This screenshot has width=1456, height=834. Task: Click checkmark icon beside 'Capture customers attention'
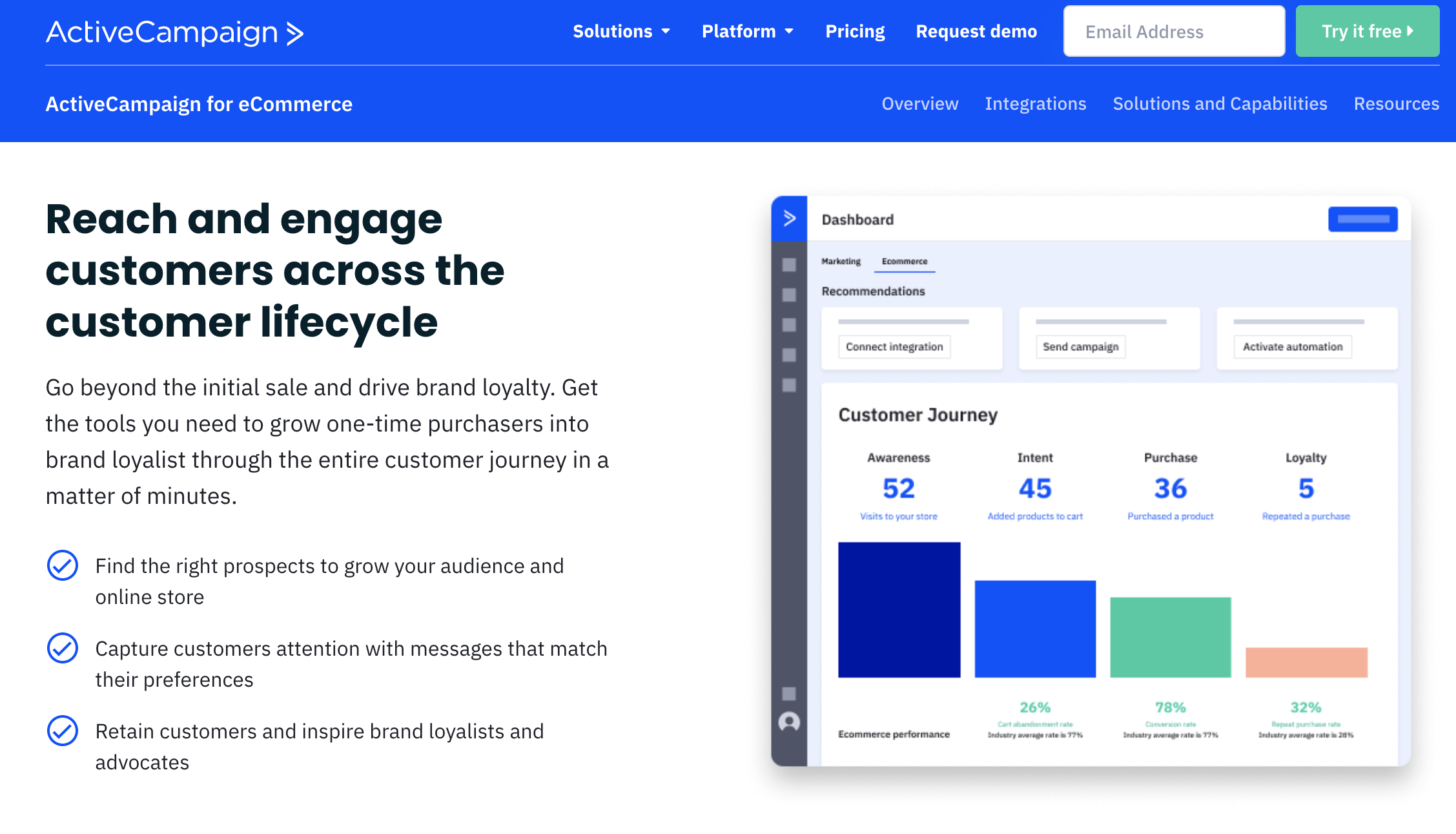pyautogui.click(x=63, y=649)
